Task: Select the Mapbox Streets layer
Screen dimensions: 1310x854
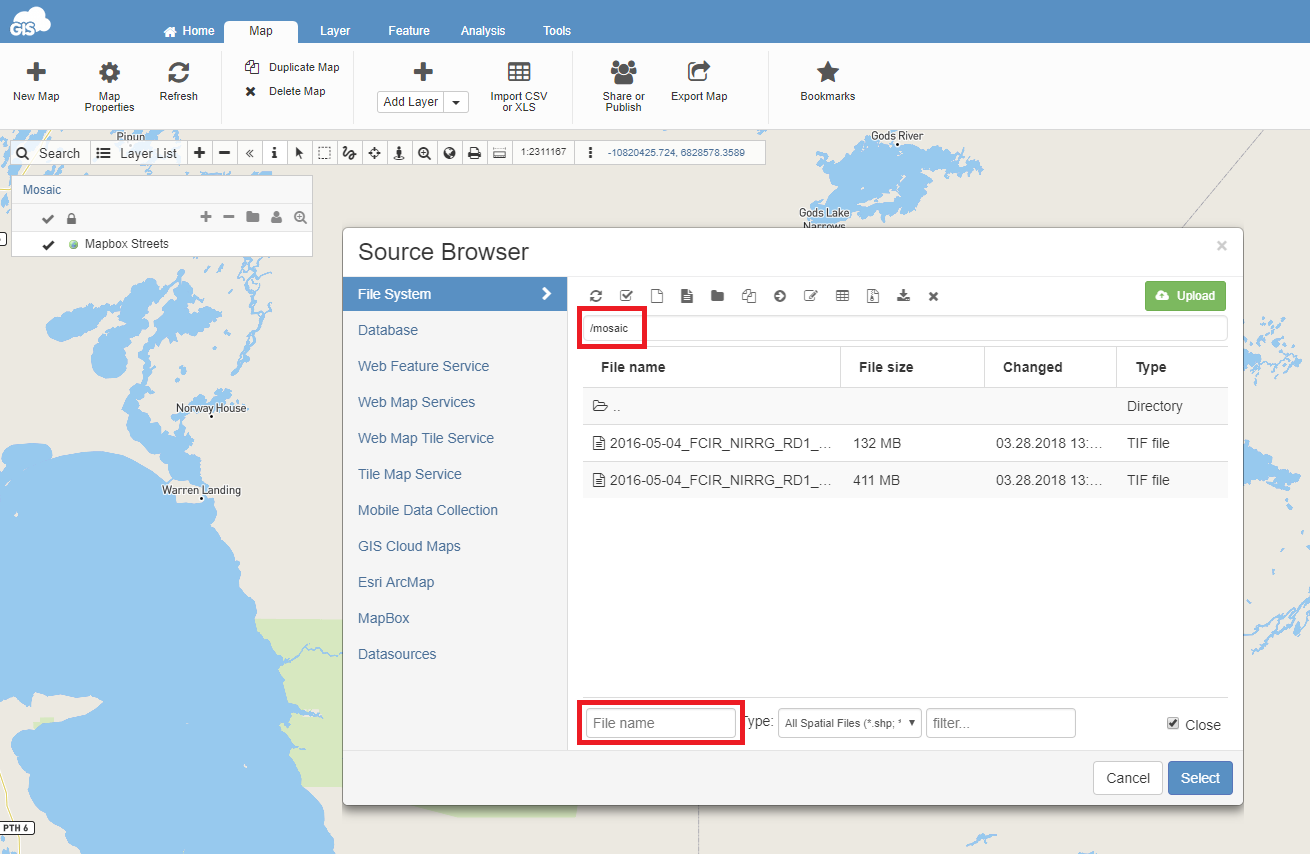Action: pyautogui.click(x=127, y=244)
